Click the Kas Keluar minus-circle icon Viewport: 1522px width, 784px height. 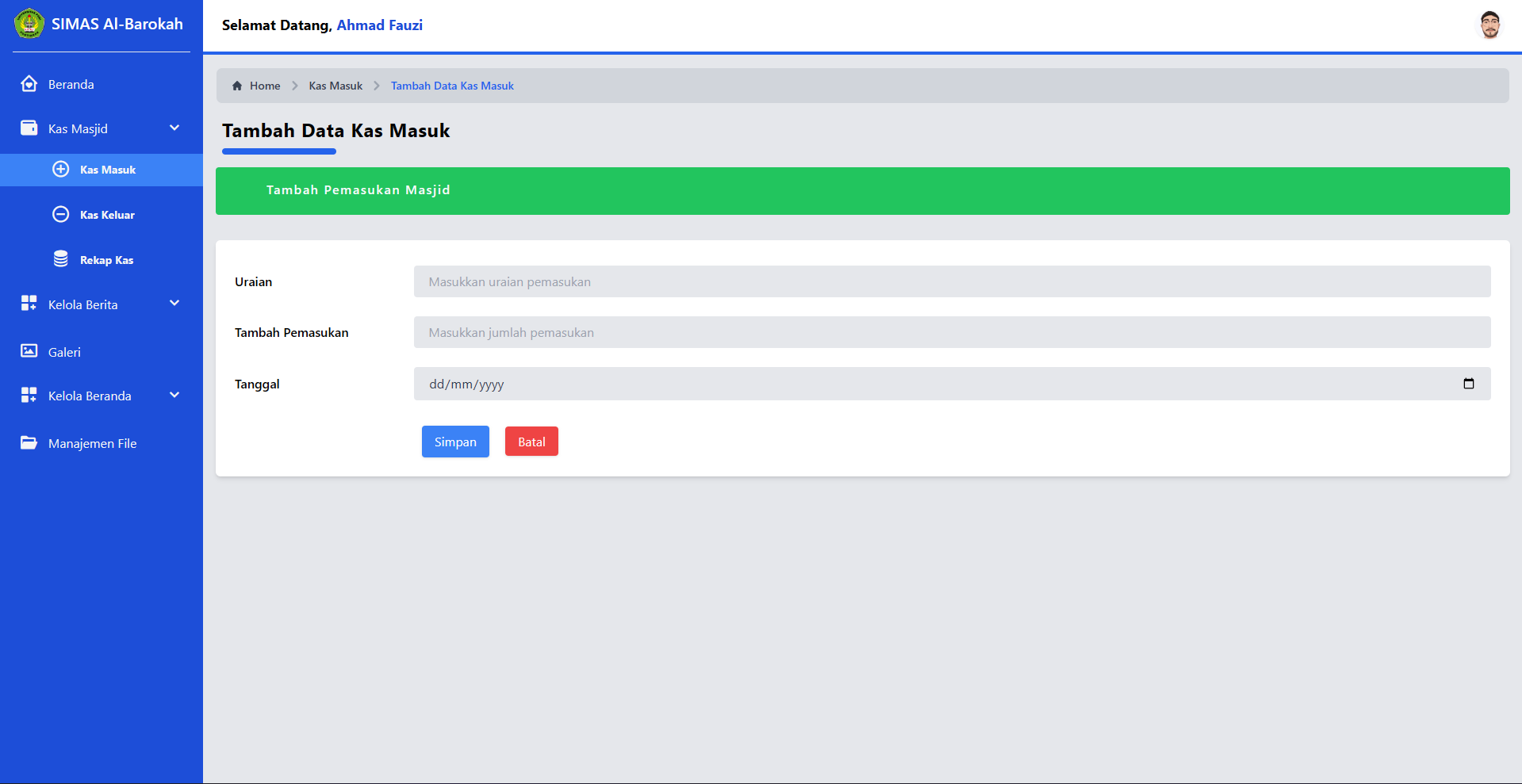coord(61,214)
